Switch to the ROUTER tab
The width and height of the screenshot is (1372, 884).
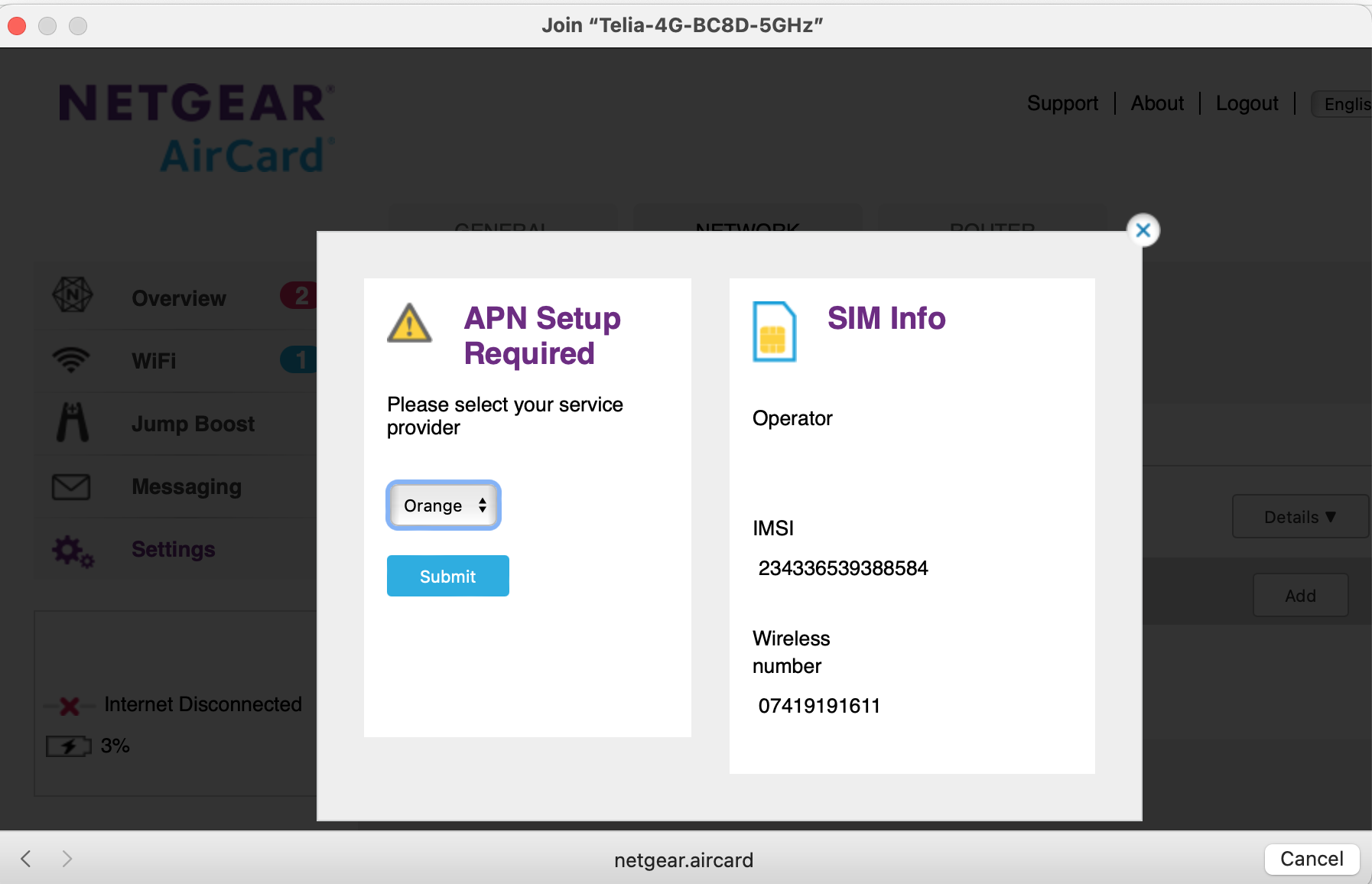(x=990, y=229)
